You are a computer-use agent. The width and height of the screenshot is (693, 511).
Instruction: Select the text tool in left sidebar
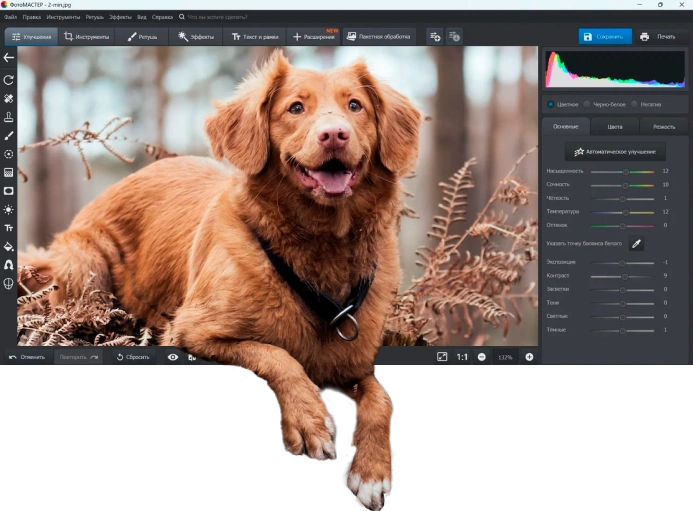[9, 228]
